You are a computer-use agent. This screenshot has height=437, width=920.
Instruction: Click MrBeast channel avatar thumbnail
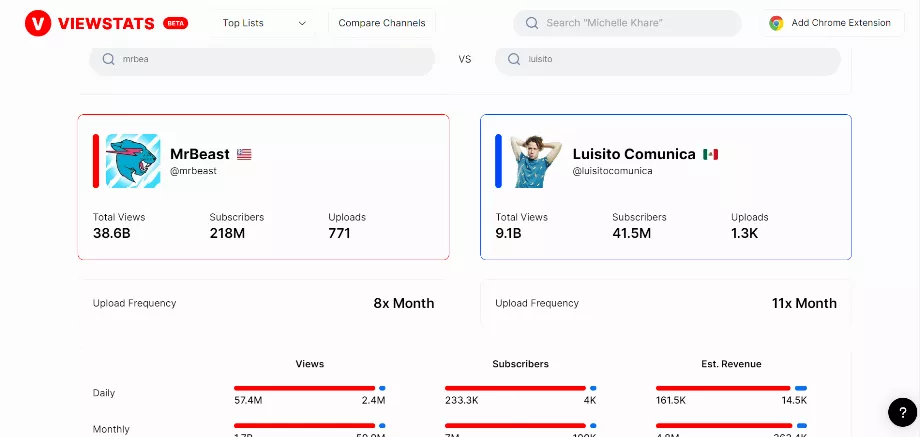133,161
